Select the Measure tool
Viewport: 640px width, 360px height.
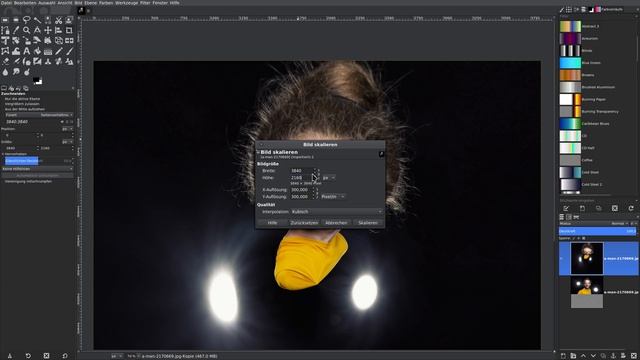pos(37,30)
